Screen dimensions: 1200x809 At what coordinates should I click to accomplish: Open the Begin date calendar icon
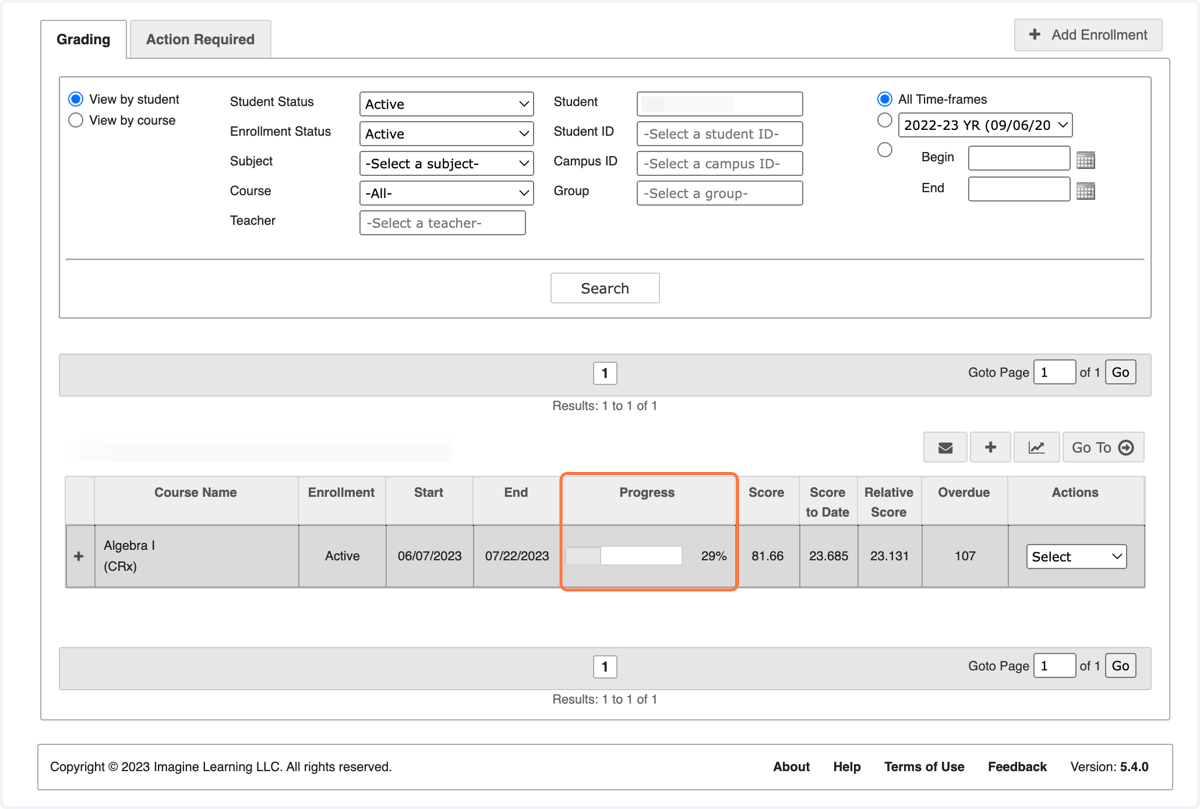pyautogui.click(x=1086, y=159)
